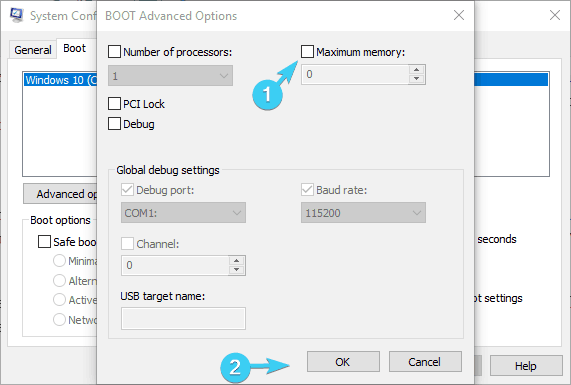Click the System Configuration app icon
The image size is (571, 385).
point(16,15)
